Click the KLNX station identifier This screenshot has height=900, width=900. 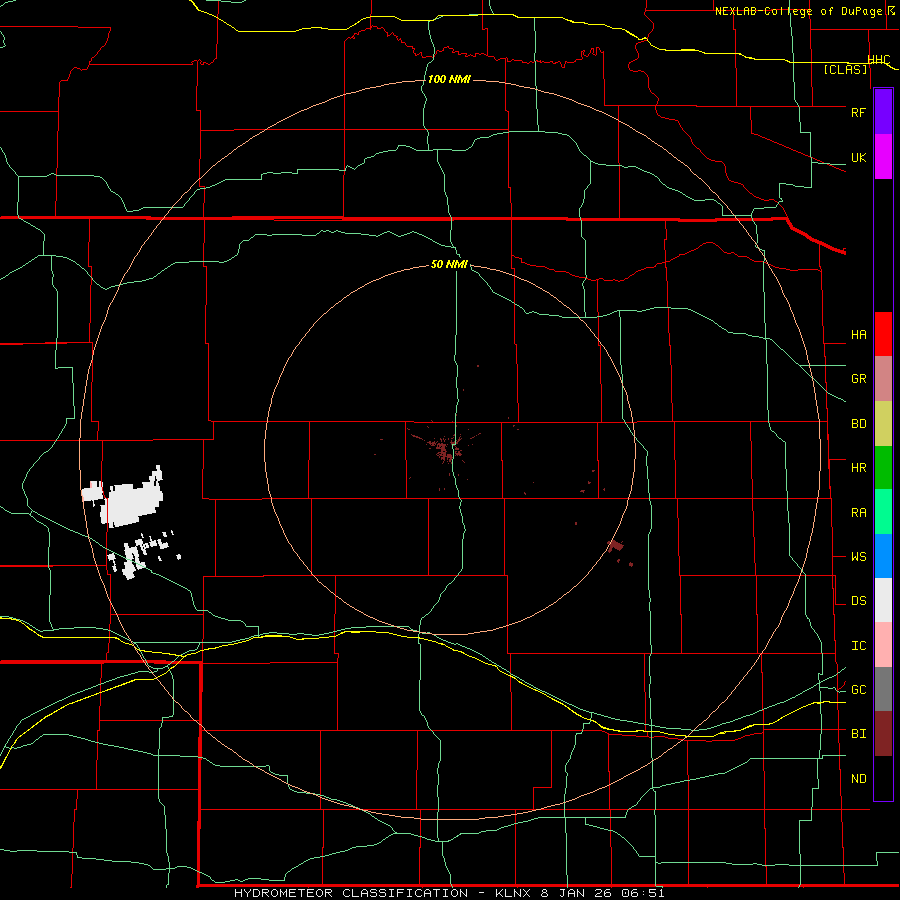tap(513, 893)
